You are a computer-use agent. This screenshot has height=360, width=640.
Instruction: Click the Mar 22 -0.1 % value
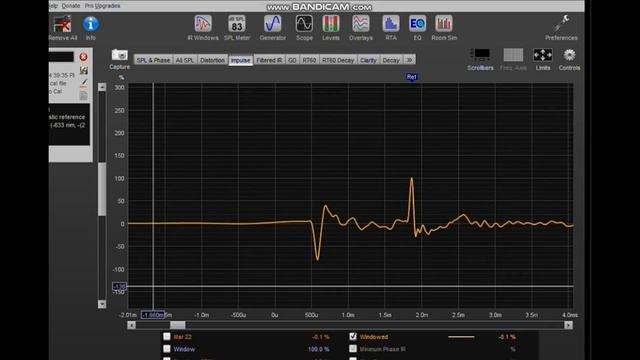pos(320,337)
